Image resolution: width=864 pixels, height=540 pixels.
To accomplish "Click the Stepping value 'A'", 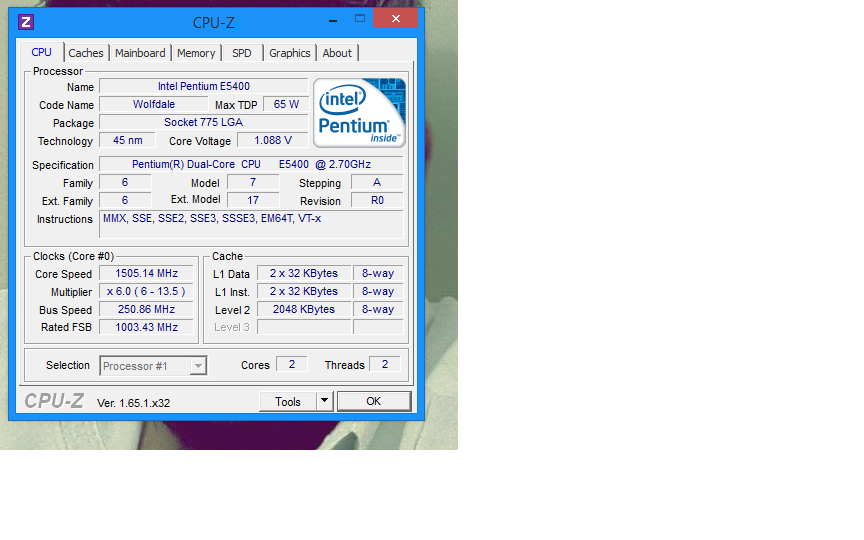I will click(x=377, y=182).
